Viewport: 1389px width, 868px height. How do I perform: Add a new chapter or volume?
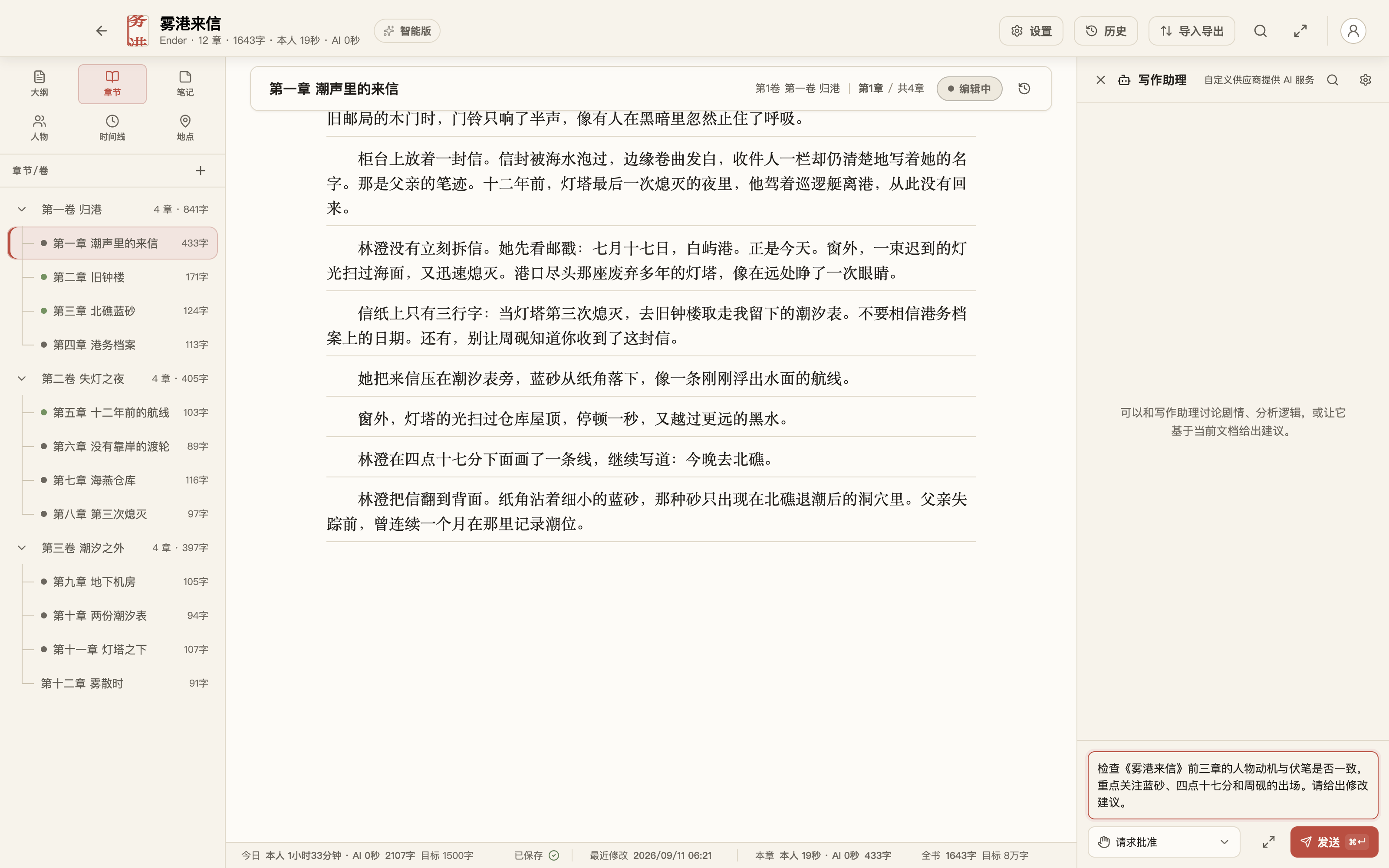pos(200,171)
